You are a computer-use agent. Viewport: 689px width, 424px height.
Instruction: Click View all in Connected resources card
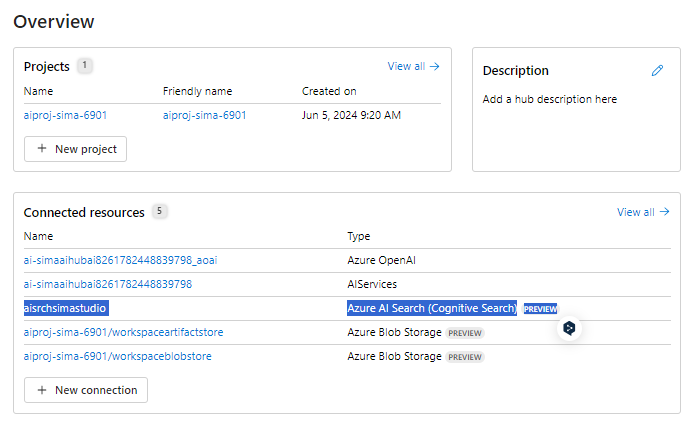pyautogui.click(x=636, y=212)
